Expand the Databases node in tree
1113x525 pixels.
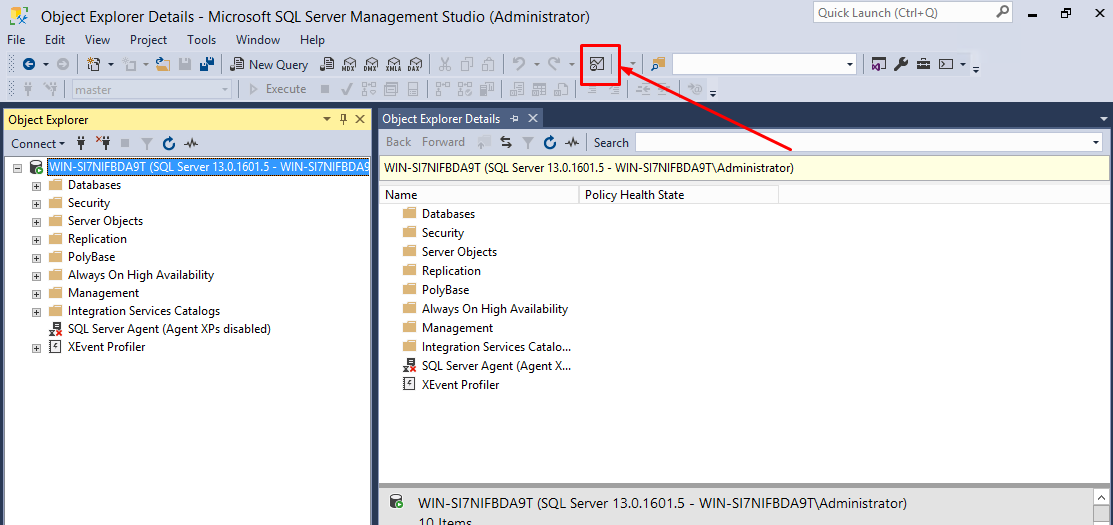pyautogui.click(x=37, y=186)
